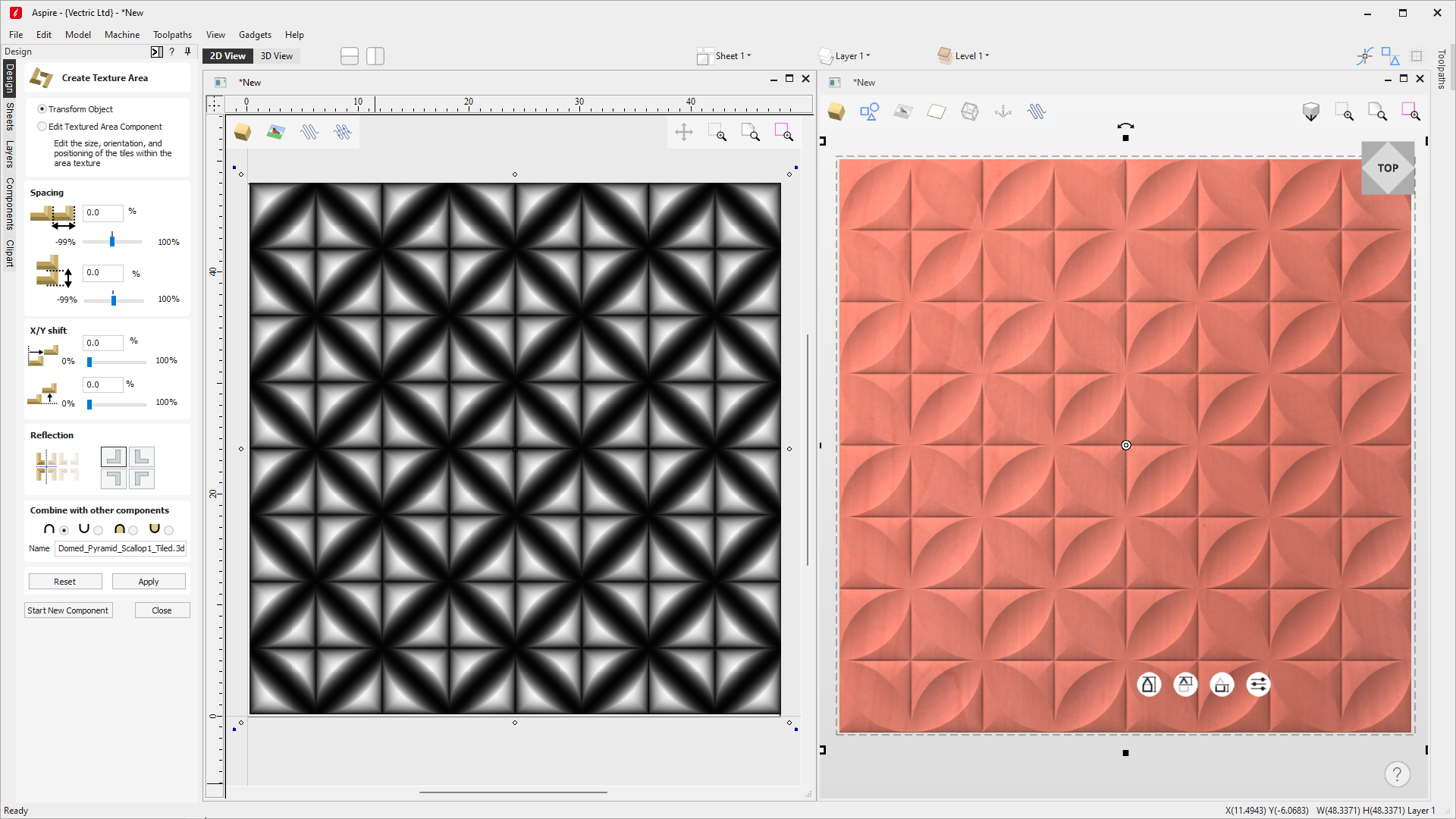Click the TOP view cube

pos(1387,168)
